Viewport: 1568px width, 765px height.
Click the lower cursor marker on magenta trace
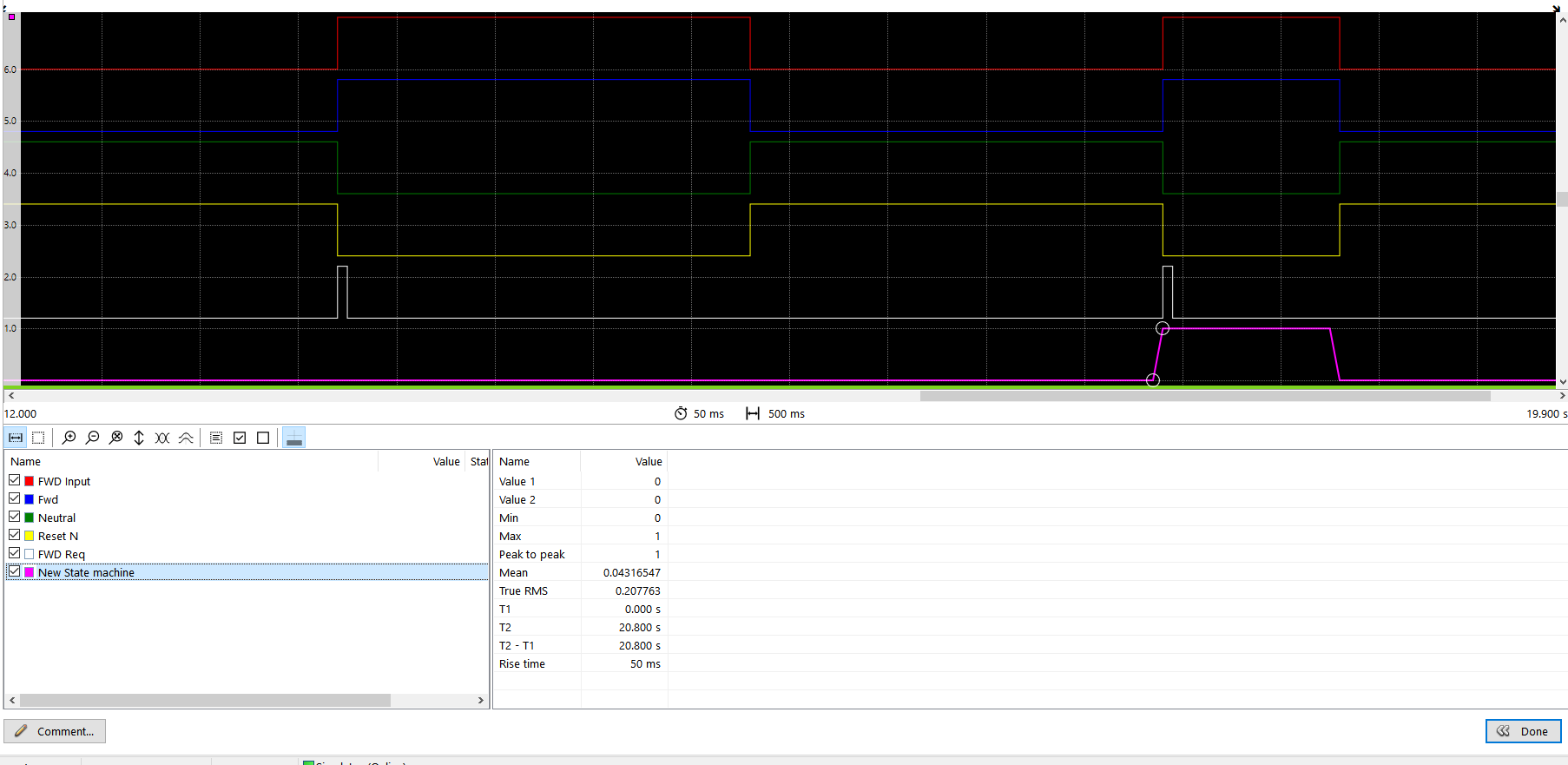(1153, 380)
